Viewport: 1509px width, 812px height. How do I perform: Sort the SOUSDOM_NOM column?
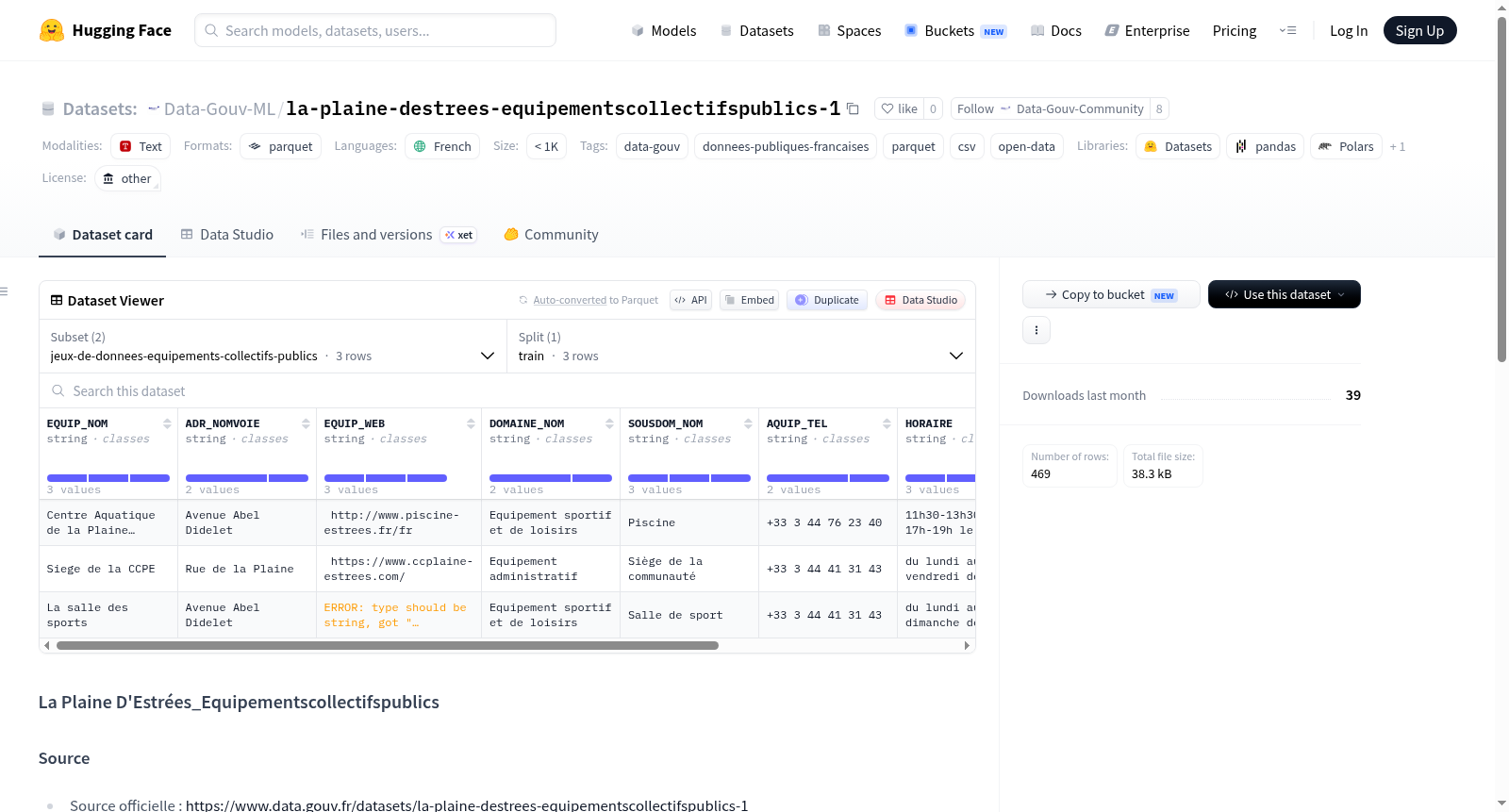tap(748, 423)
